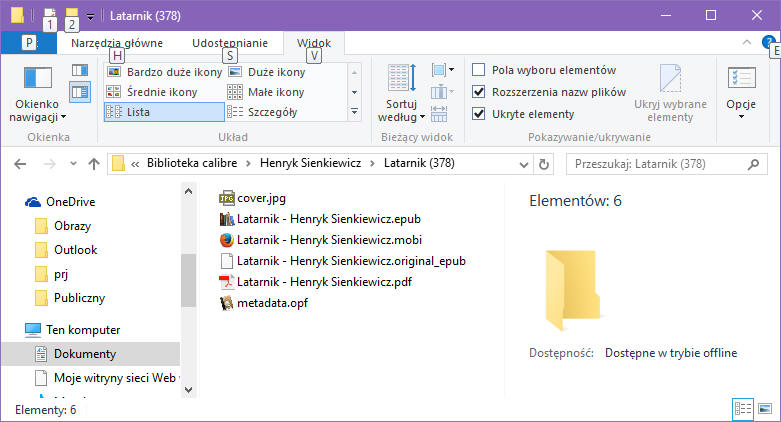Open the address bar history dropdown
Viewport: 781px width, 422px height.
point(524,164)
